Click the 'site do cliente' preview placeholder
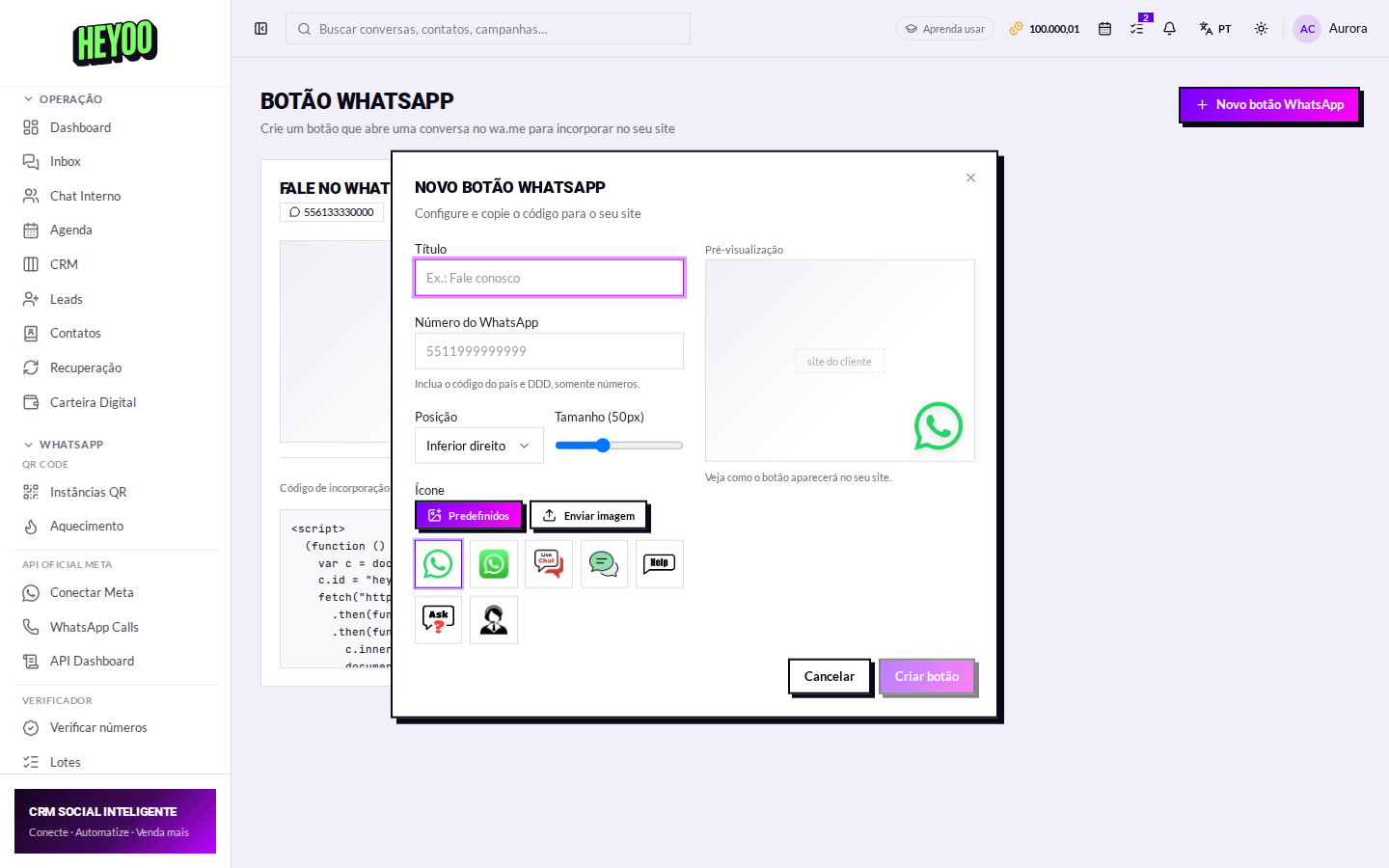Image resolution: width=1389 pixels, height=868 pixels. coord(840,362)
